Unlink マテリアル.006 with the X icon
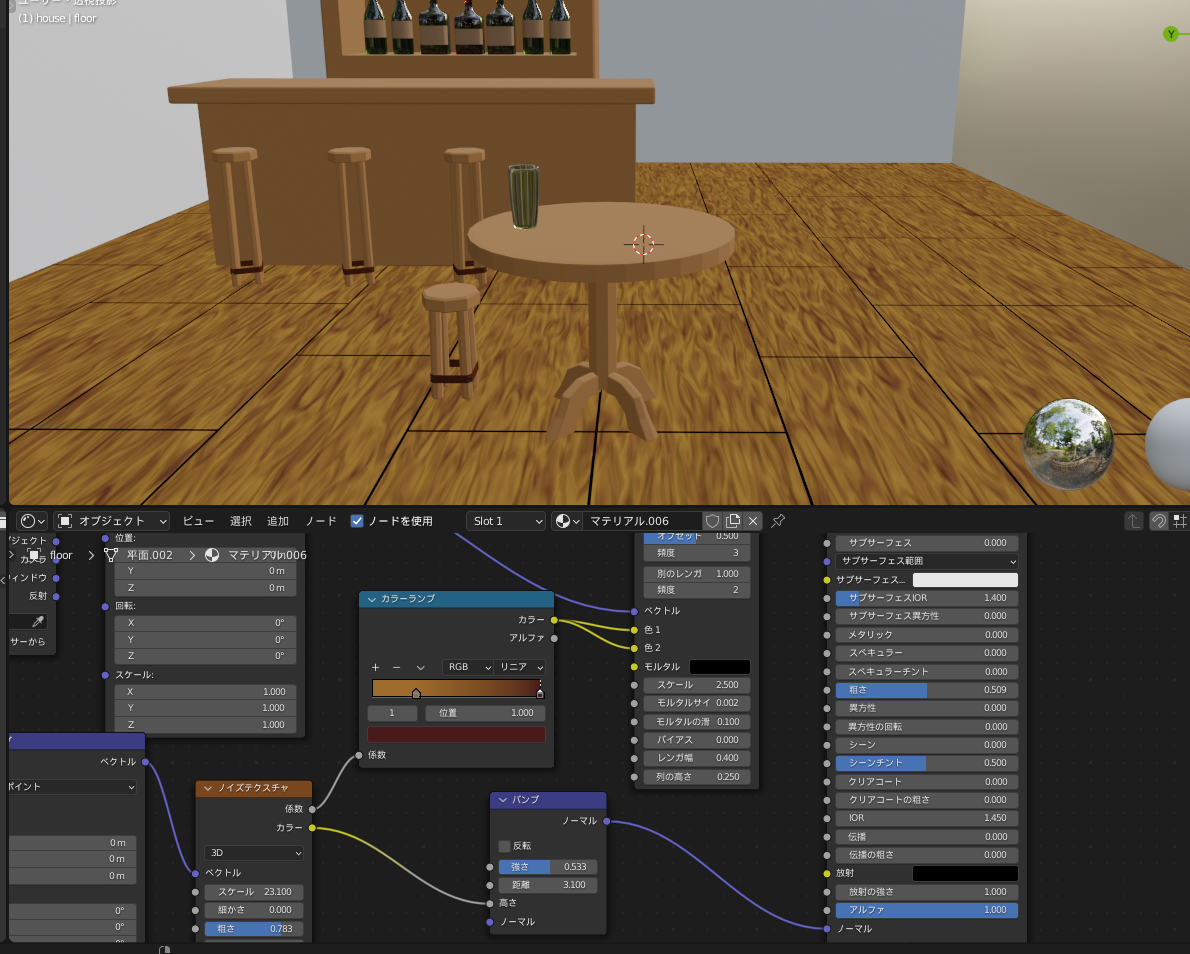 [753, 521]
